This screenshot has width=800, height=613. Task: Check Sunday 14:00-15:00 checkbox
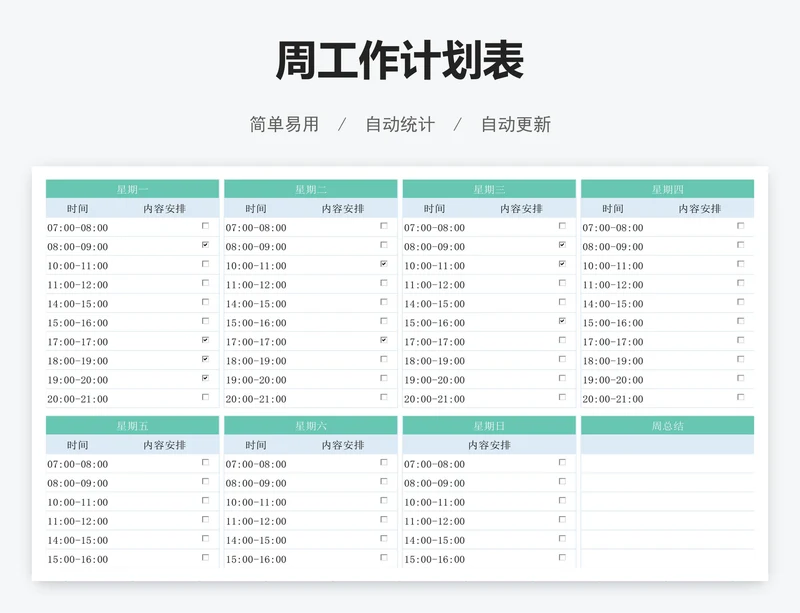coord(562,538)
